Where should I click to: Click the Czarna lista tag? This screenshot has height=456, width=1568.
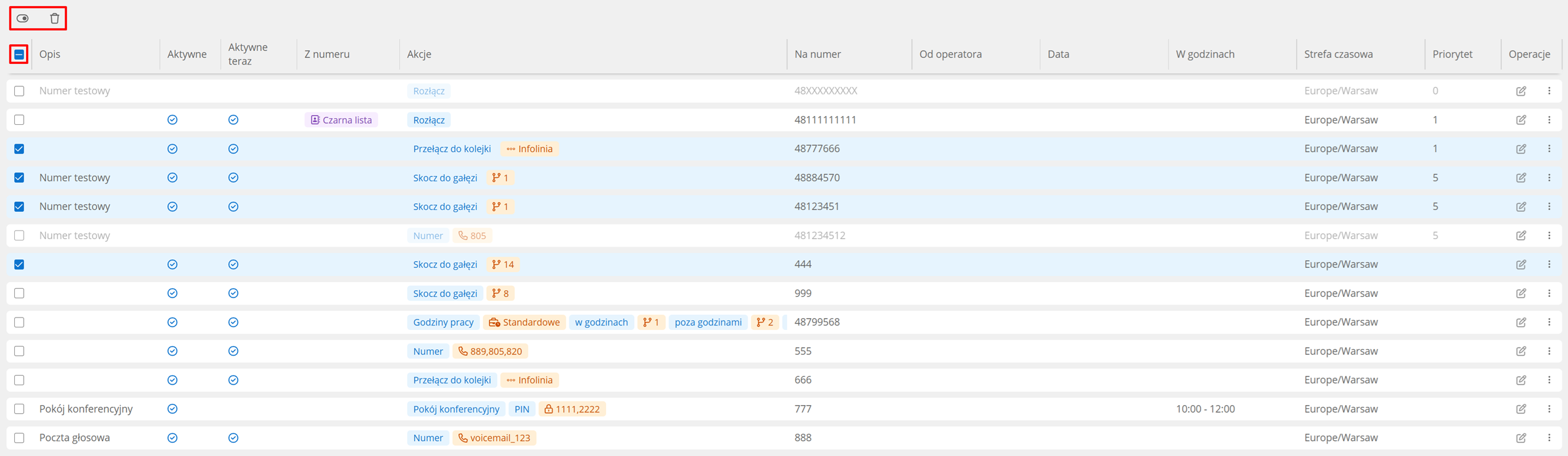pos(341,120)
